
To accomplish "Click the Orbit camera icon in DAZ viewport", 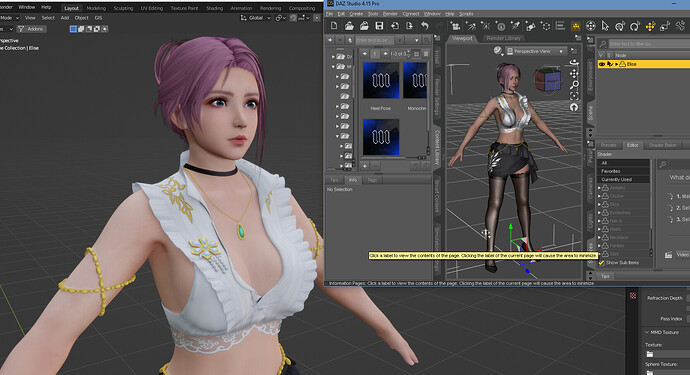I will (574, 62).
